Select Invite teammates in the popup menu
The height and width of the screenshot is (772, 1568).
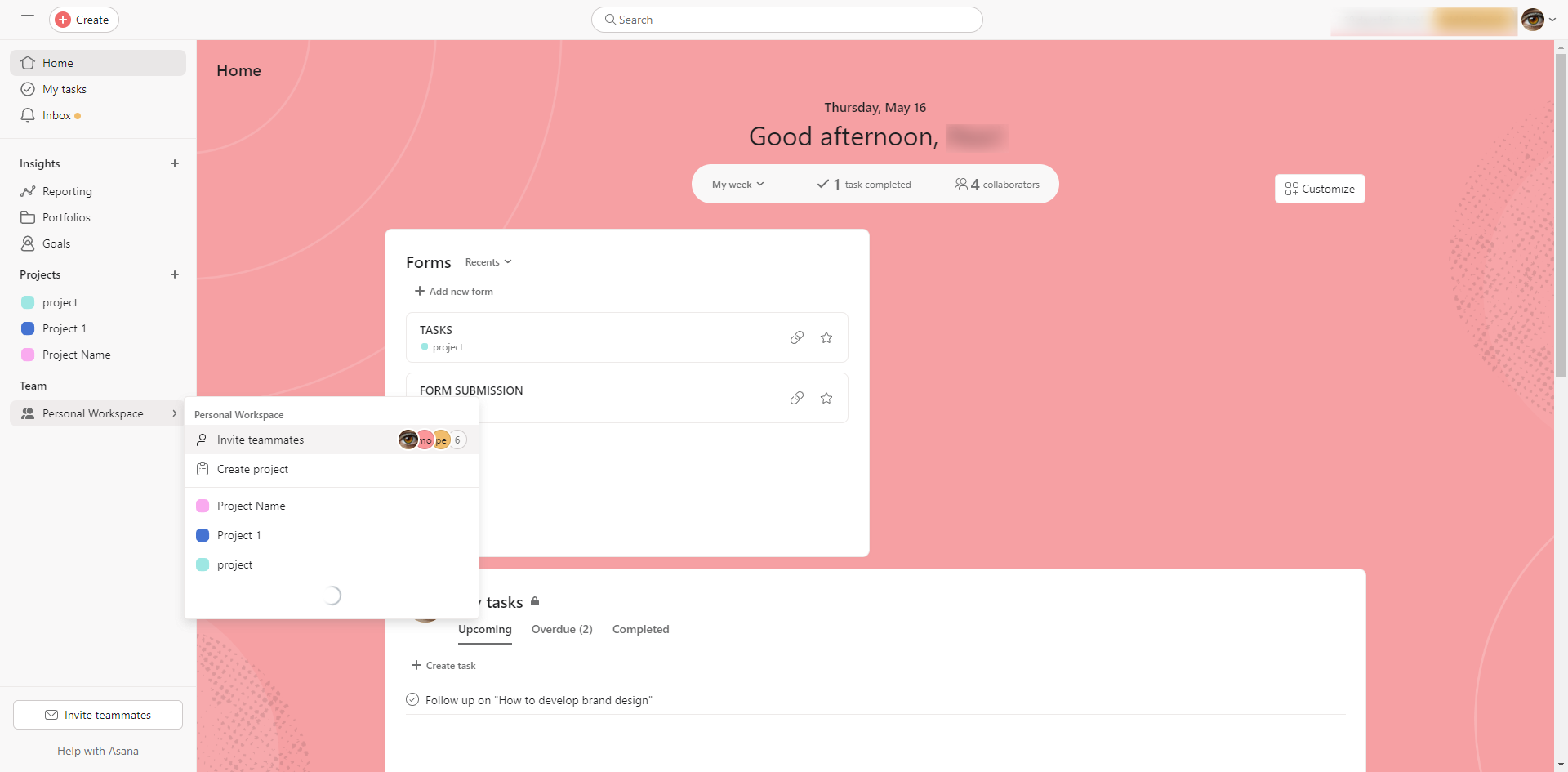click(332, 440)
